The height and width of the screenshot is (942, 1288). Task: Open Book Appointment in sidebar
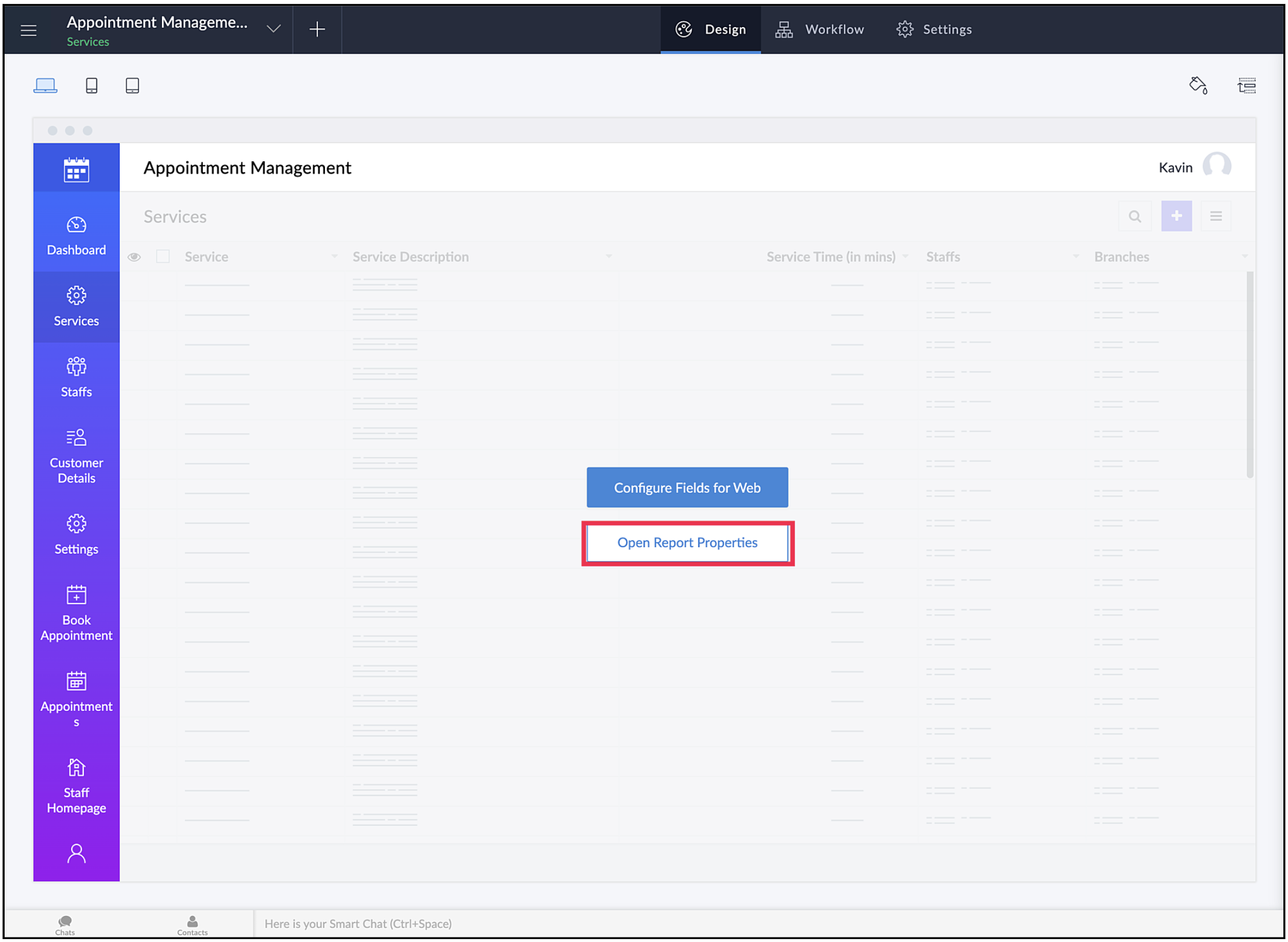click(x=76, y=614)
